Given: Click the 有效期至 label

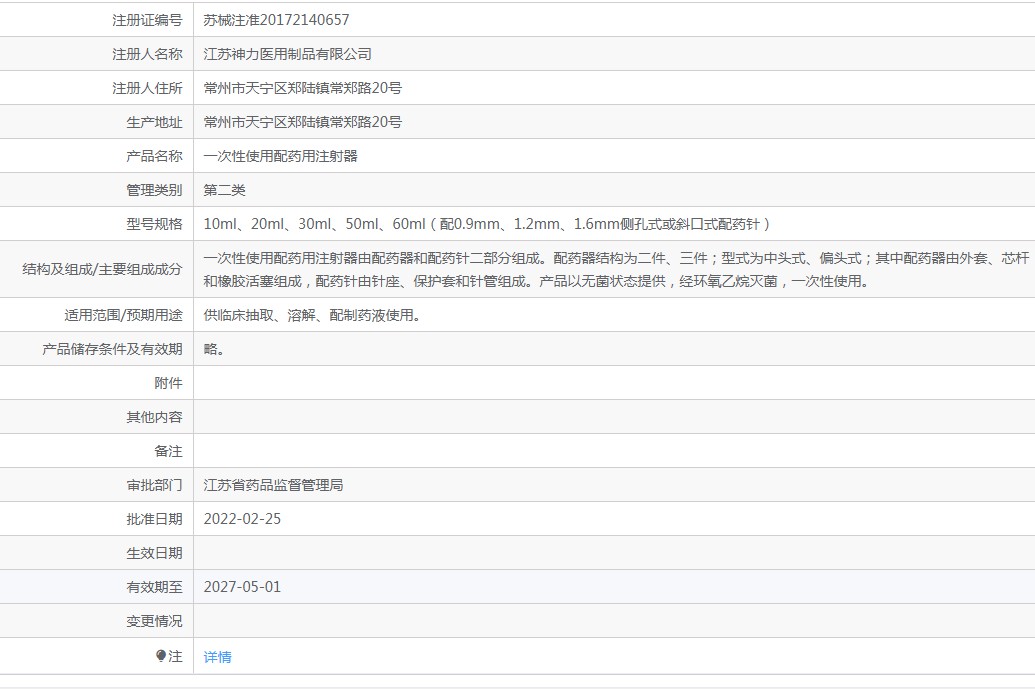Looking at the screenshot, I should [154, 587].
